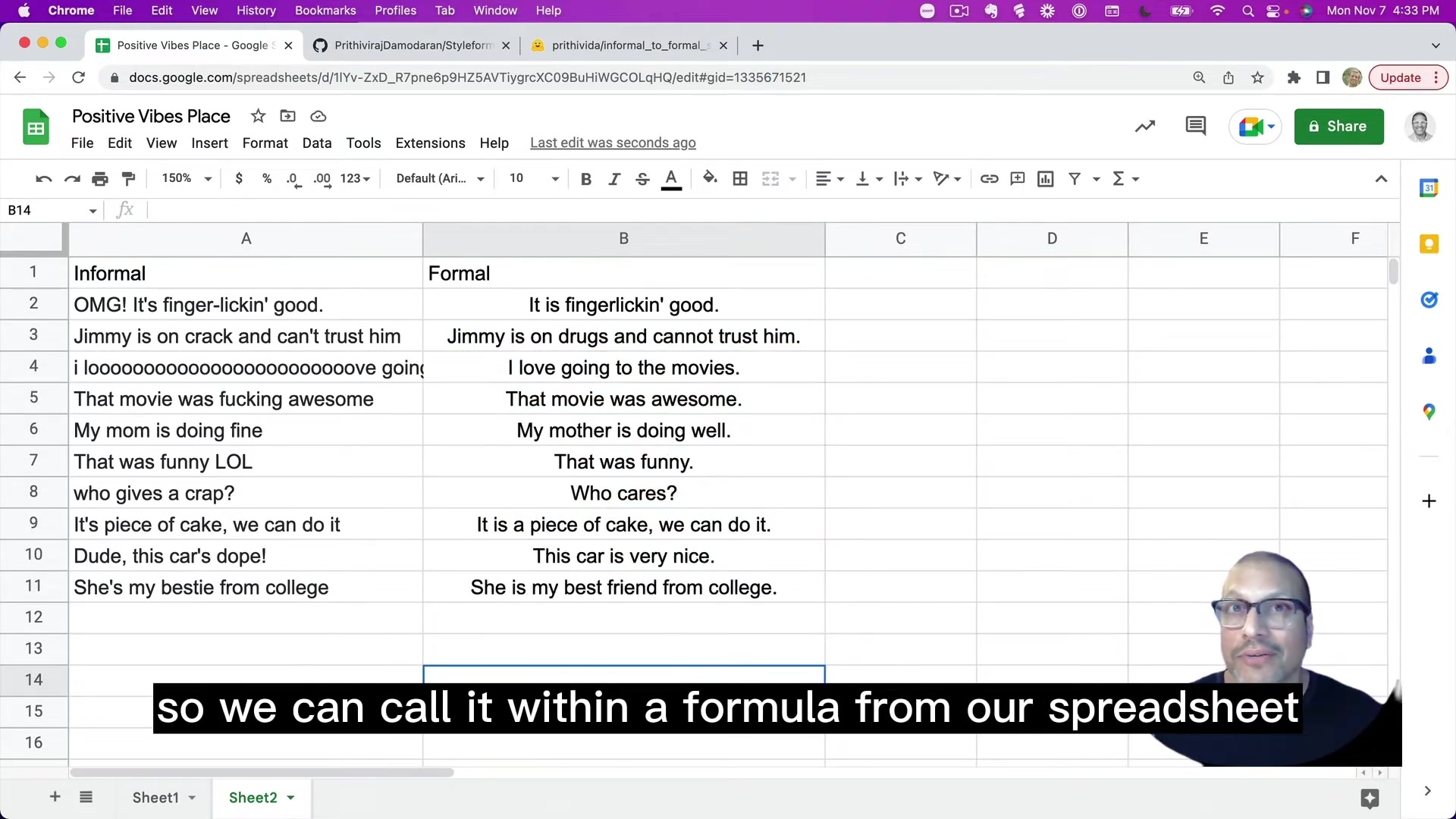Open the comment history icon

1195,126
